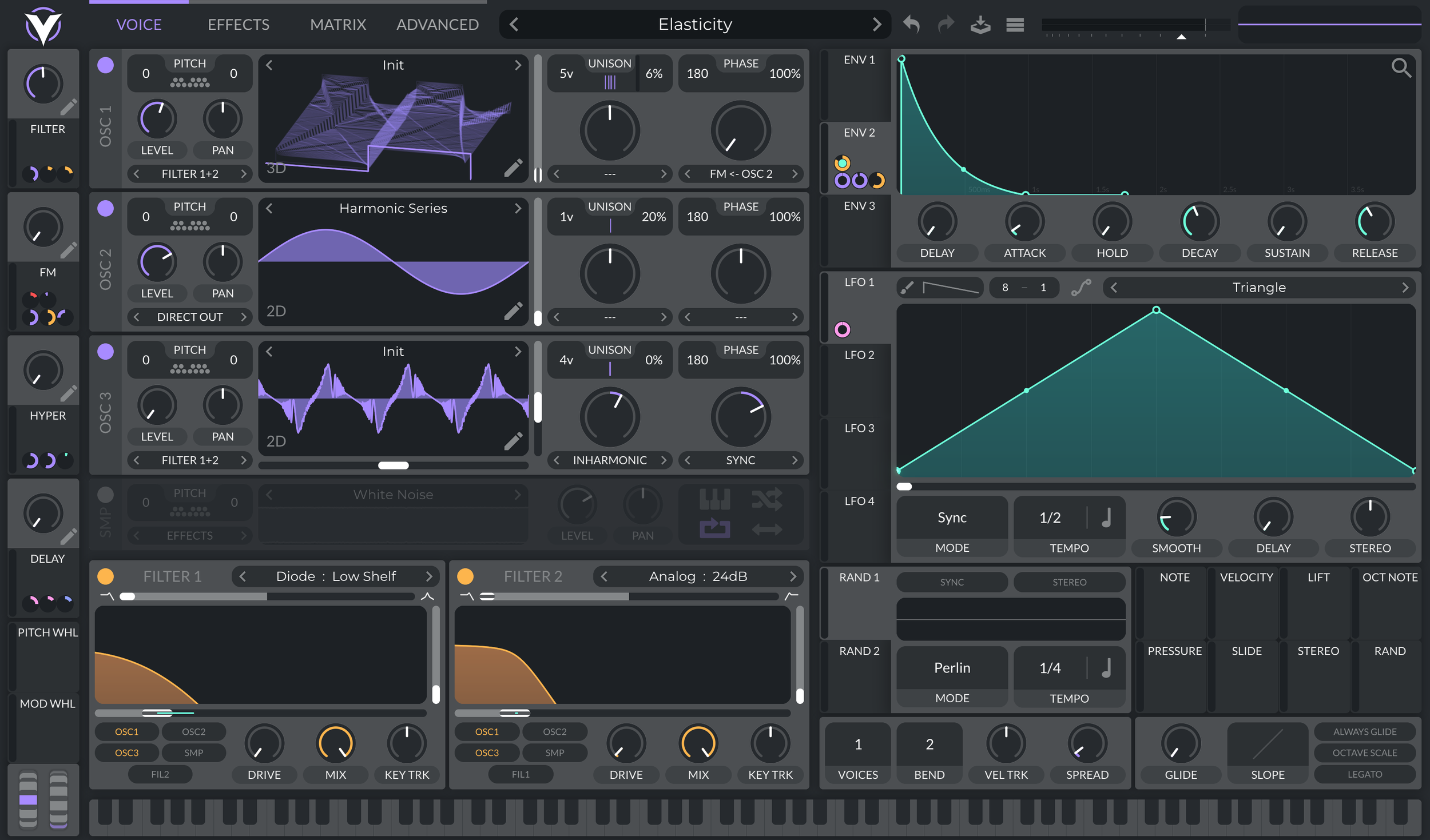This screenshot has height=840, width=1430.
Task: Open the hamburger menu icon
Action: (x=1015, y=25)
